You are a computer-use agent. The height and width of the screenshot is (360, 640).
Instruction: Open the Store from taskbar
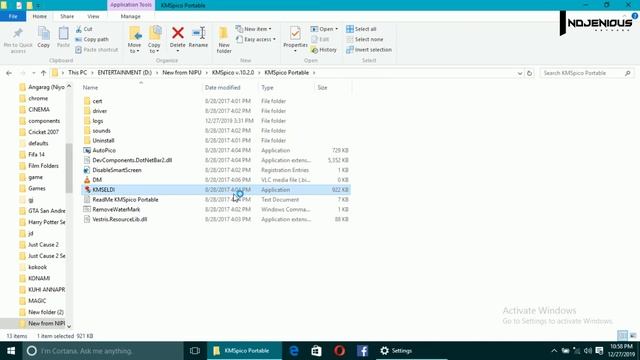316,351
